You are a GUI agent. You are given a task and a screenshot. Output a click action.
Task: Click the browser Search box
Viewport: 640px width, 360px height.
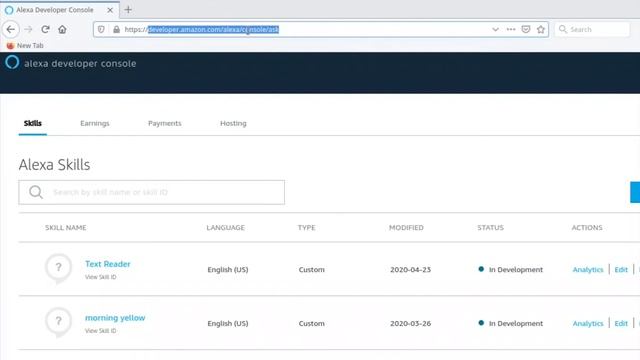(x=592, y=29)
